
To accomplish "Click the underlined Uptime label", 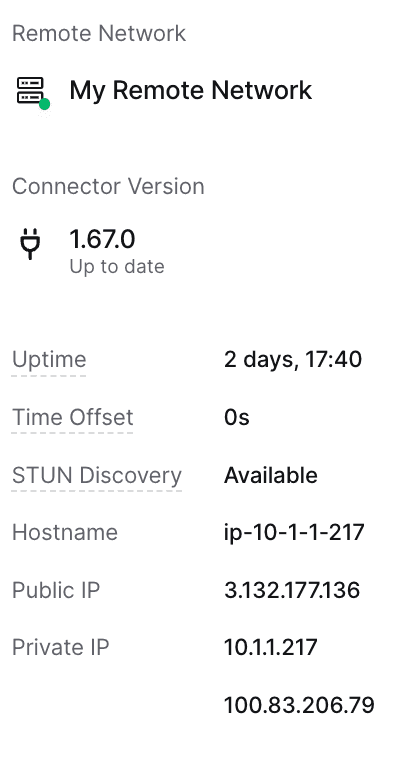I will pos(49,360).
